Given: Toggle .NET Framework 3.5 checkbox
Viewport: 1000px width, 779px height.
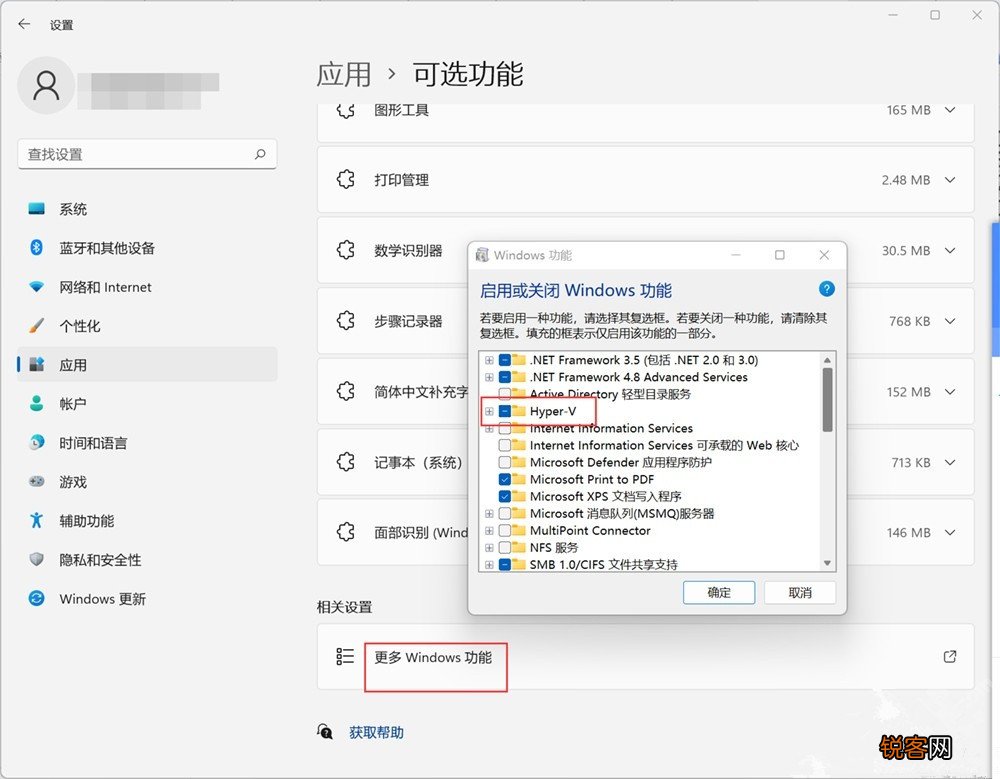Looking at the screenshot, I should 504,360.
